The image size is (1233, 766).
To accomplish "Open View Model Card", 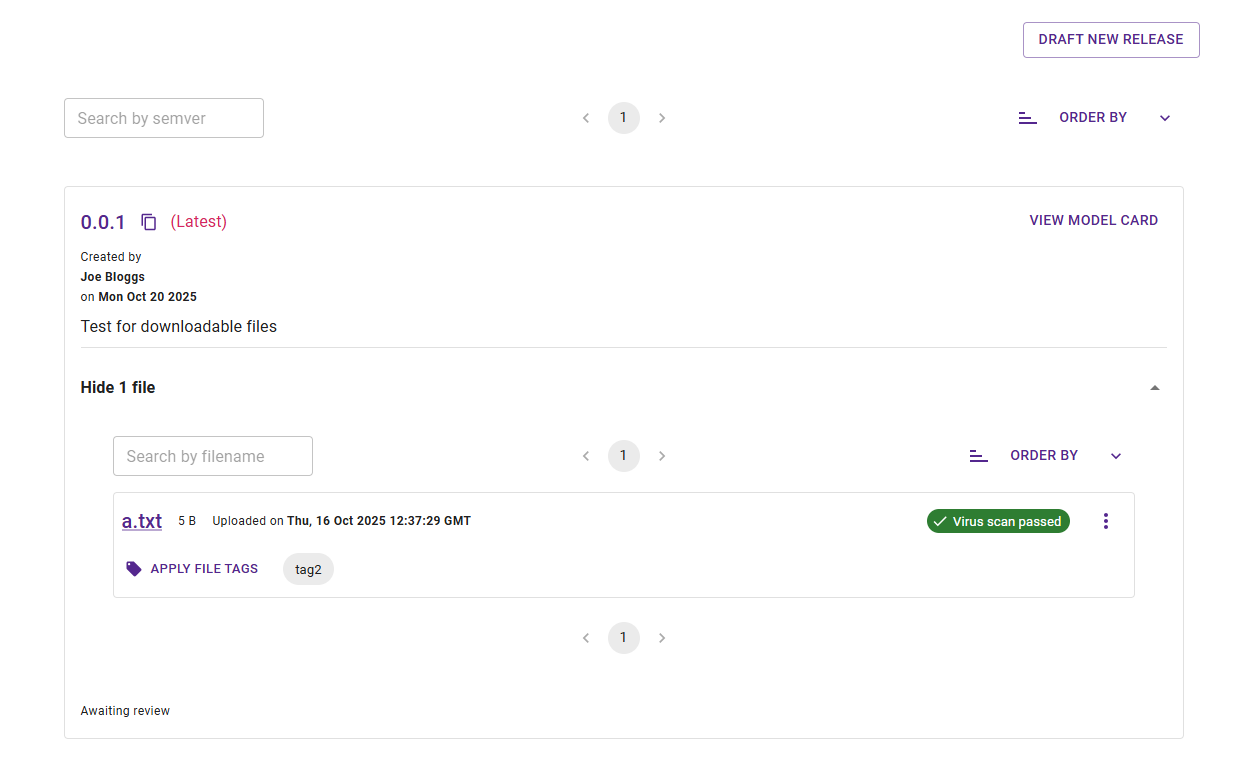I will pos(1093,220).
